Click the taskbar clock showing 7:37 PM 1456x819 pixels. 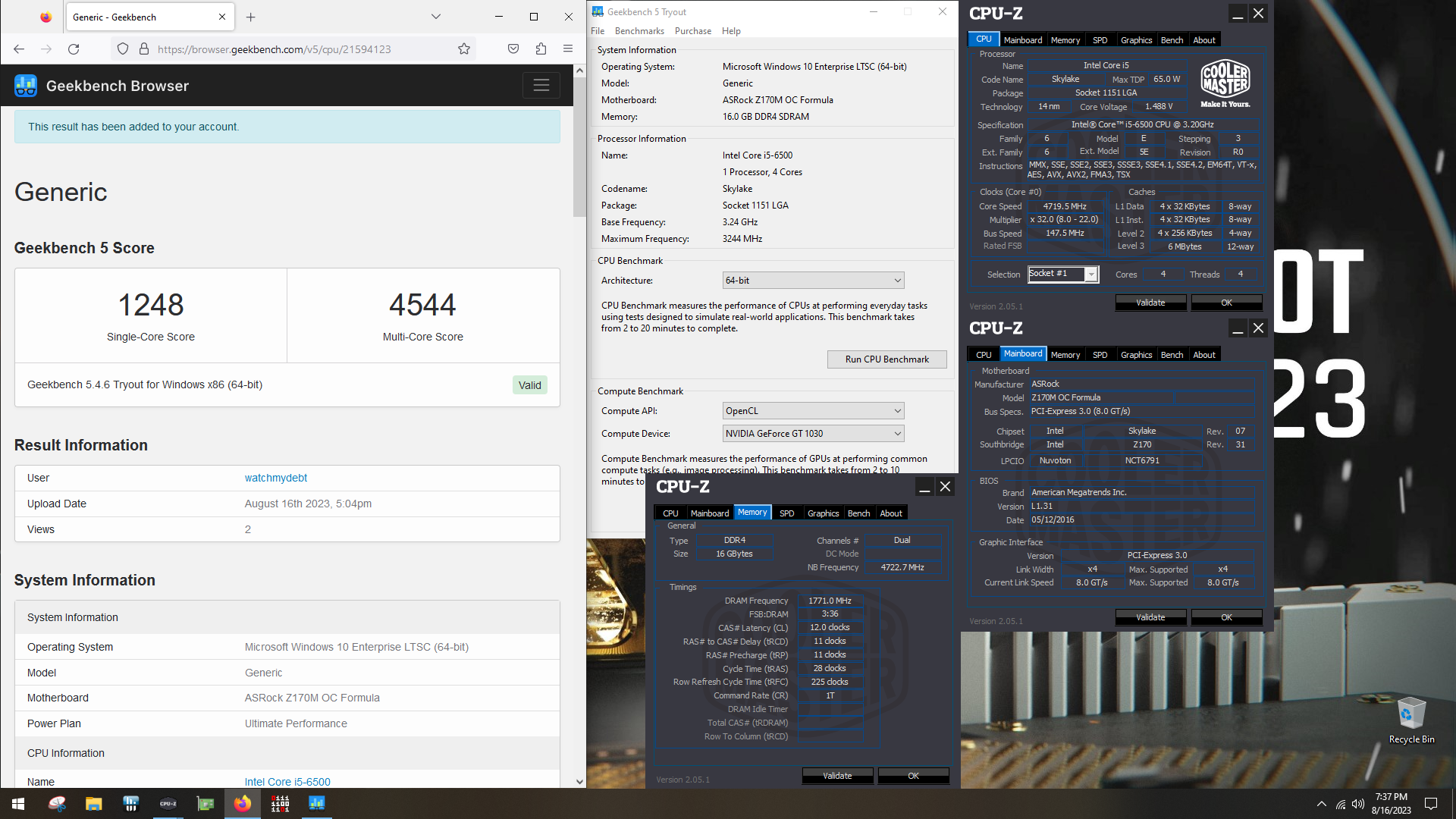tap(1391, 804)
